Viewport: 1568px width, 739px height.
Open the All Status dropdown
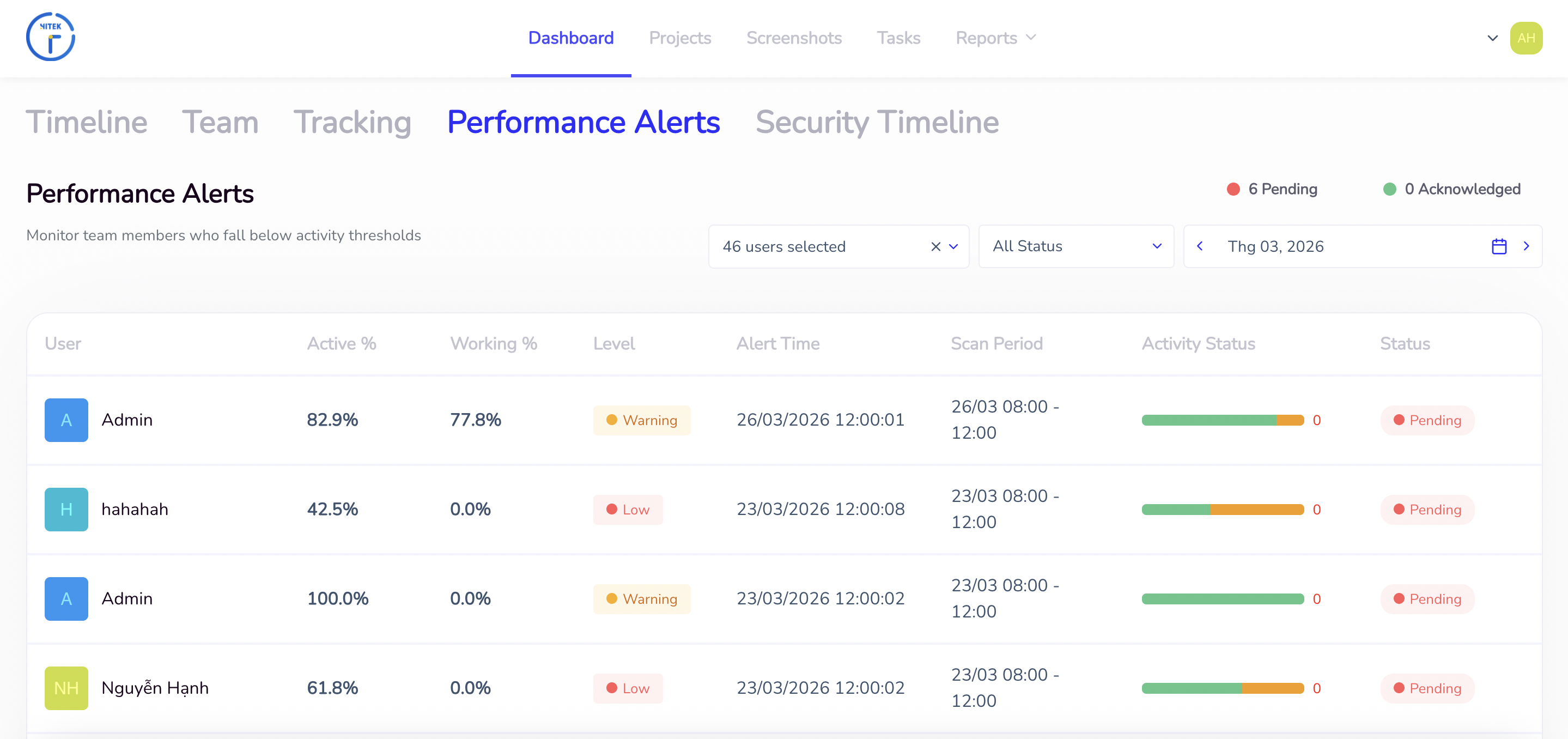coord(1075,246)
